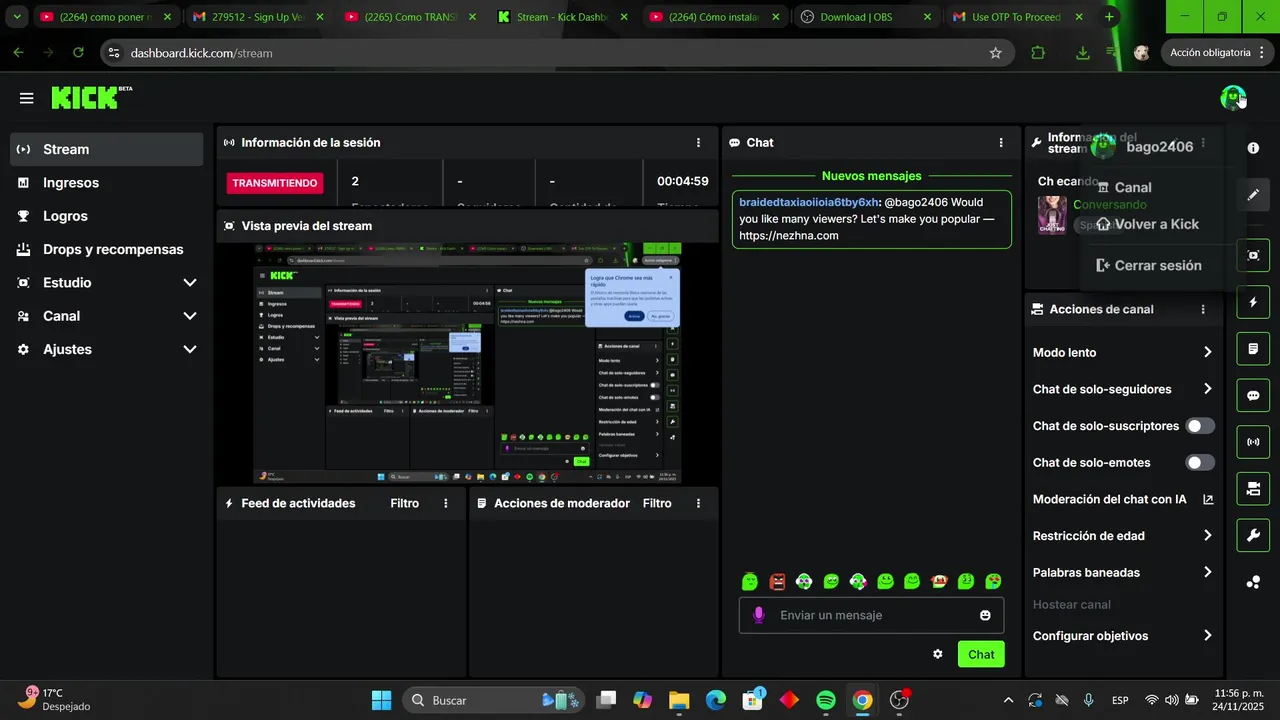Insert the heart-eyes green emote
The height and width of the screenshot is (720, 1280).
[993, 581]
